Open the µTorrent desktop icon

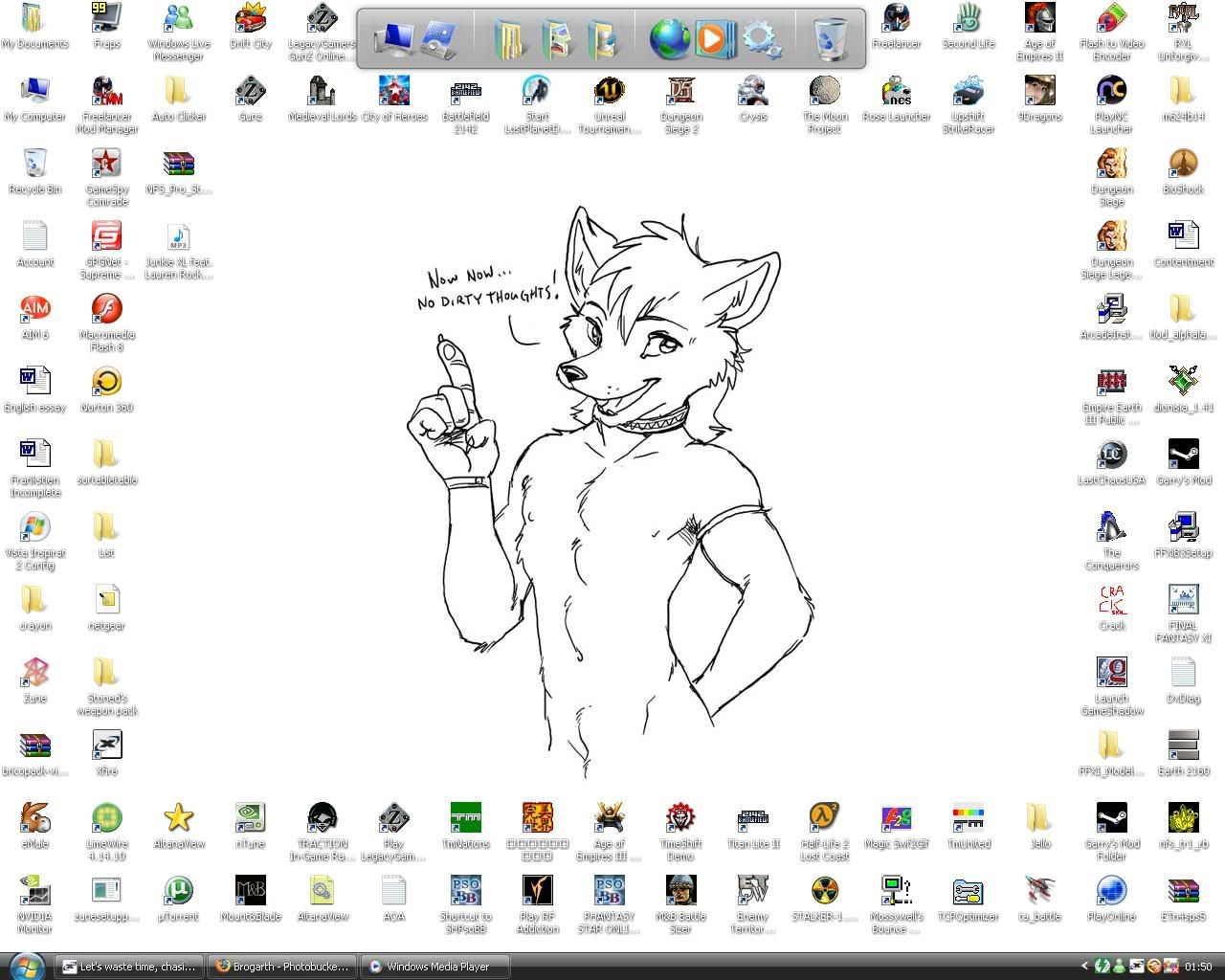pos(178,892)
